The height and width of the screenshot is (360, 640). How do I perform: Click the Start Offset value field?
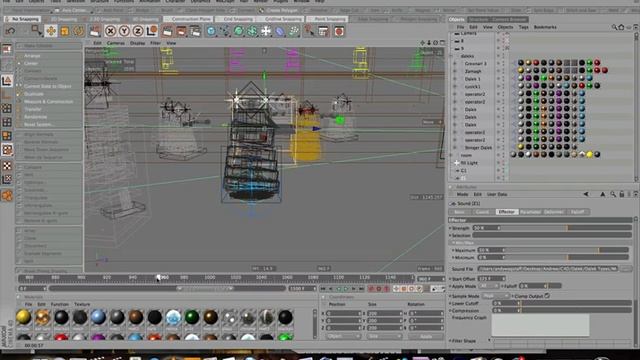coord(491,279)
